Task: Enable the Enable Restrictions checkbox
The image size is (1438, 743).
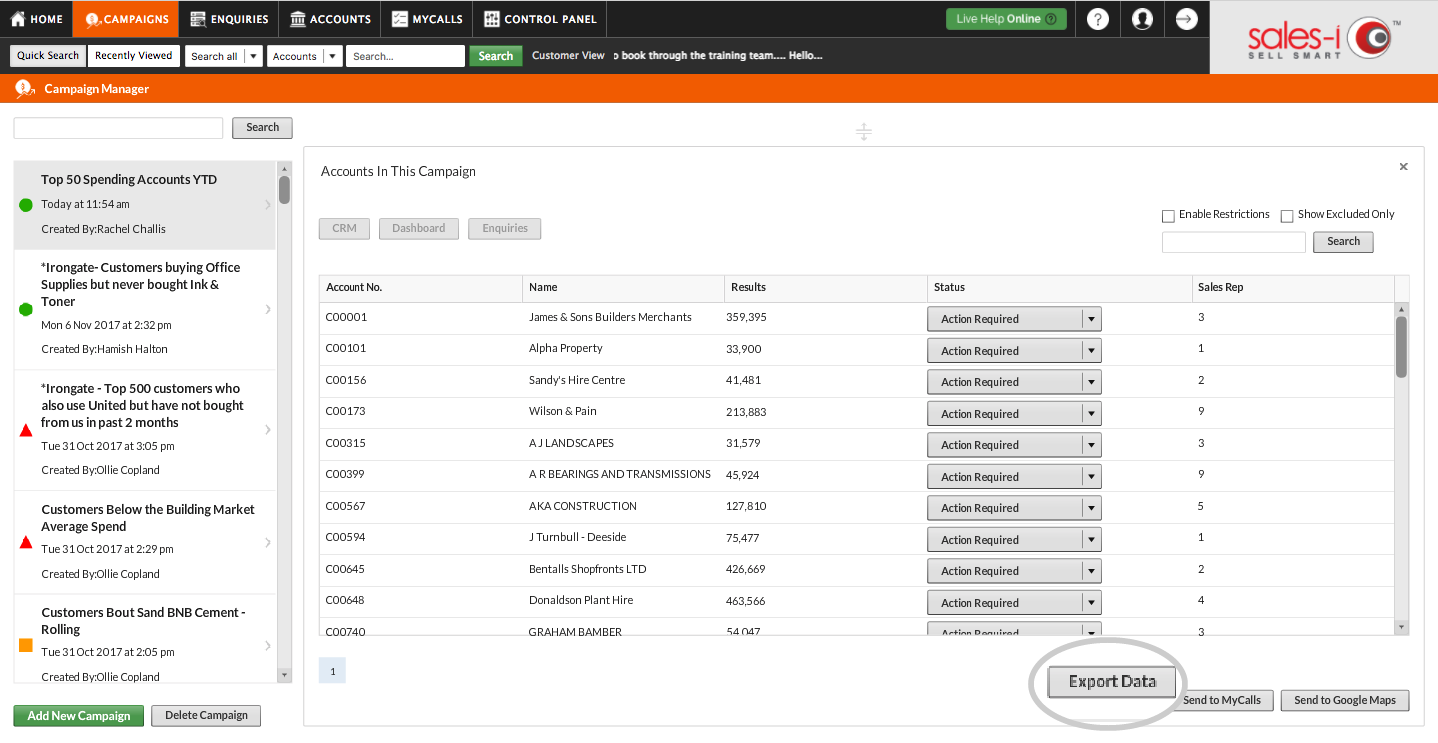Action: (1168, 216)
